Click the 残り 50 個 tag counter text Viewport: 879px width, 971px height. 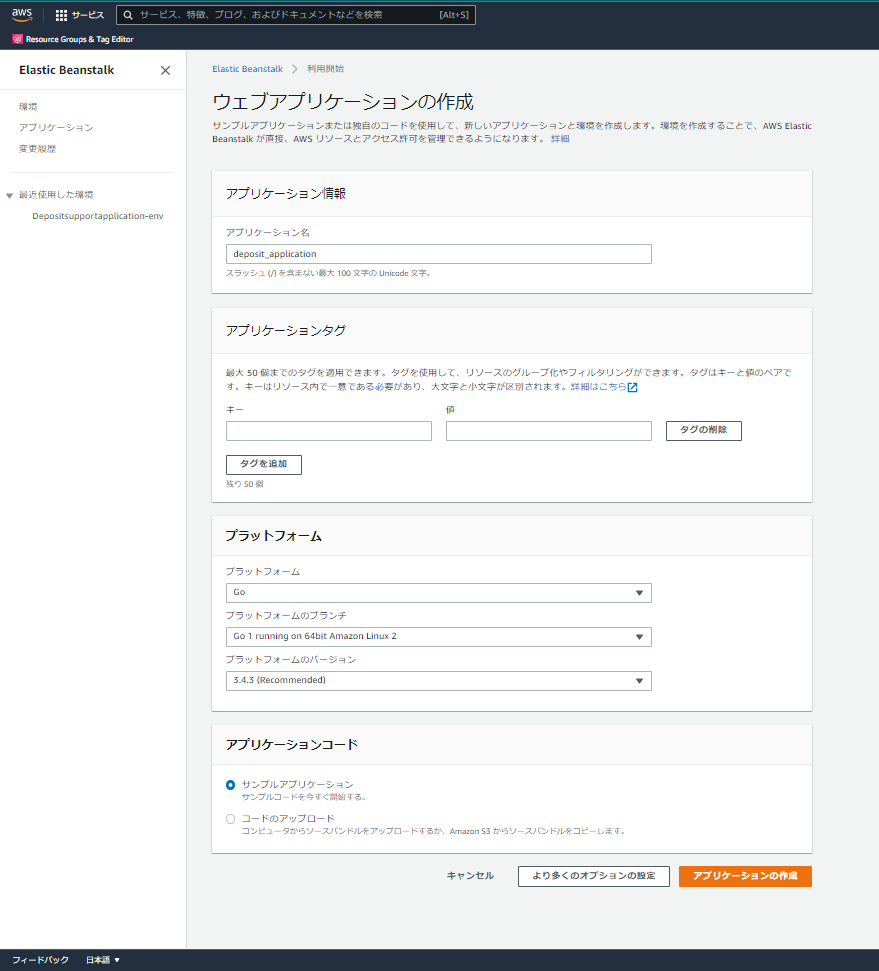pyautogui.click(x=245, y=484)
